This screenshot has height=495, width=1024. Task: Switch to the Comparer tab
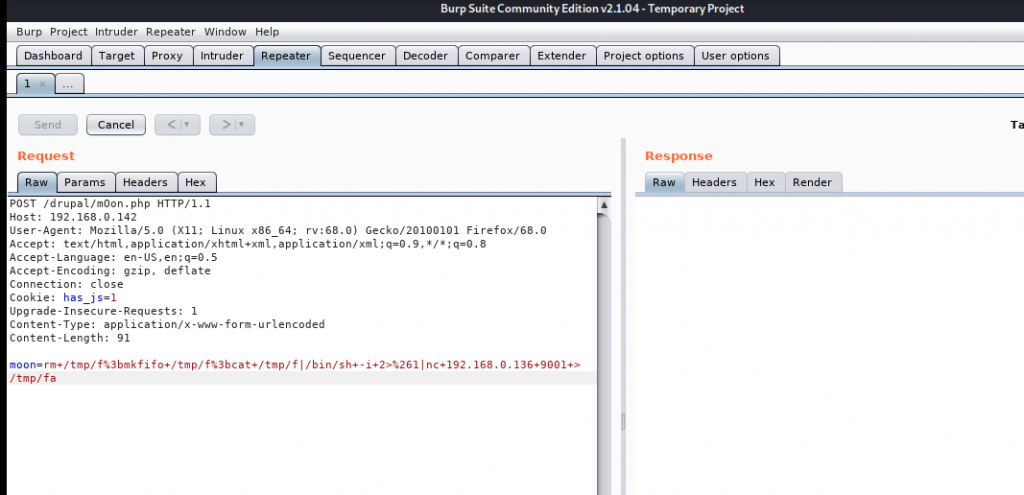coord(493,56)
